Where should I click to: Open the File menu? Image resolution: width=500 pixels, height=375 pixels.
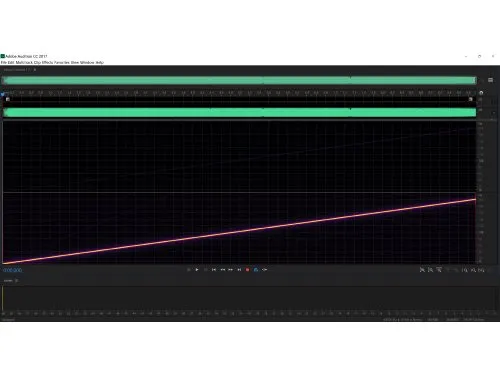pos(4,62)
